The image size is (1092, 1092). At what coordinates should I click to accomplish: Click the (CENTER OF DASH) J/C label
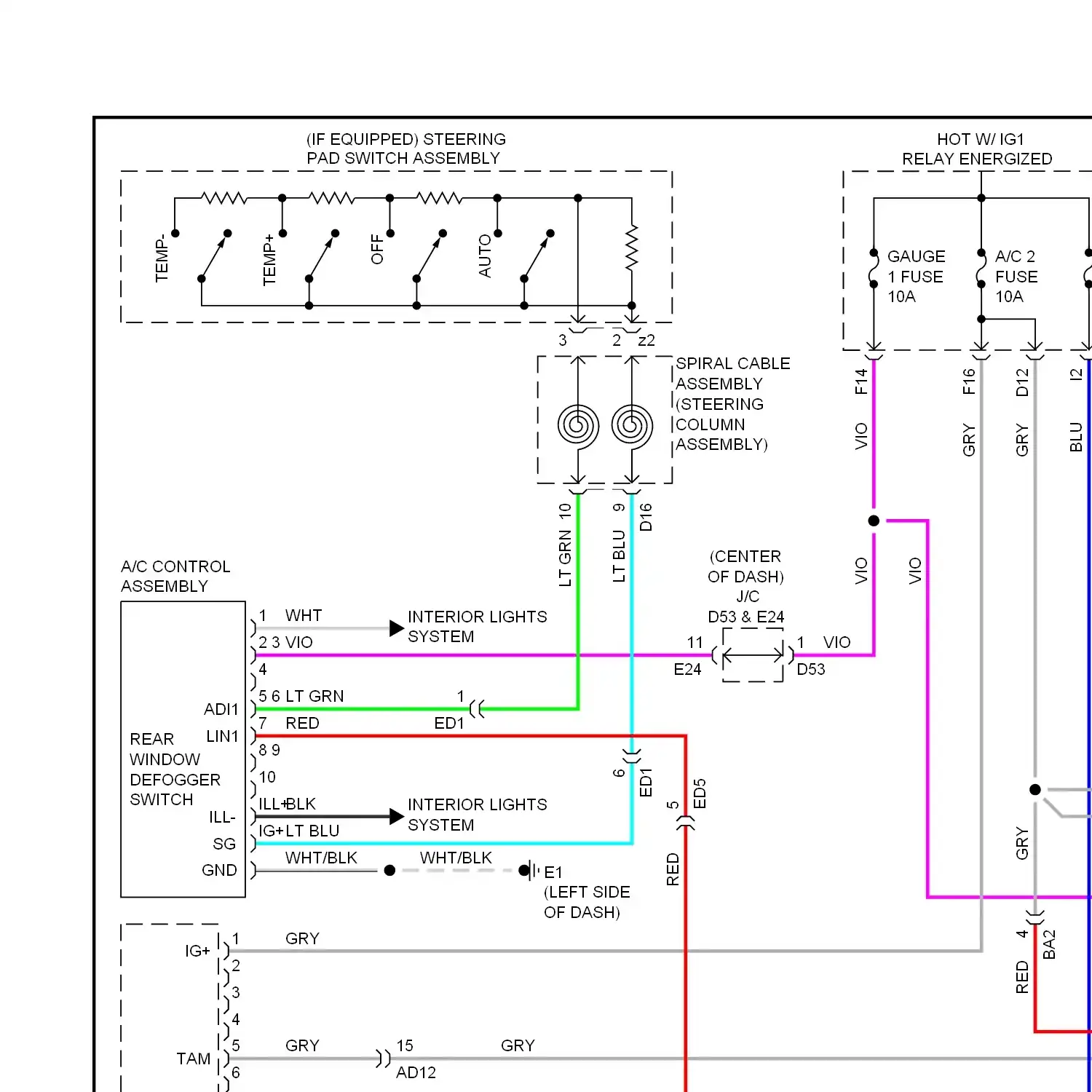click(746, 576)
